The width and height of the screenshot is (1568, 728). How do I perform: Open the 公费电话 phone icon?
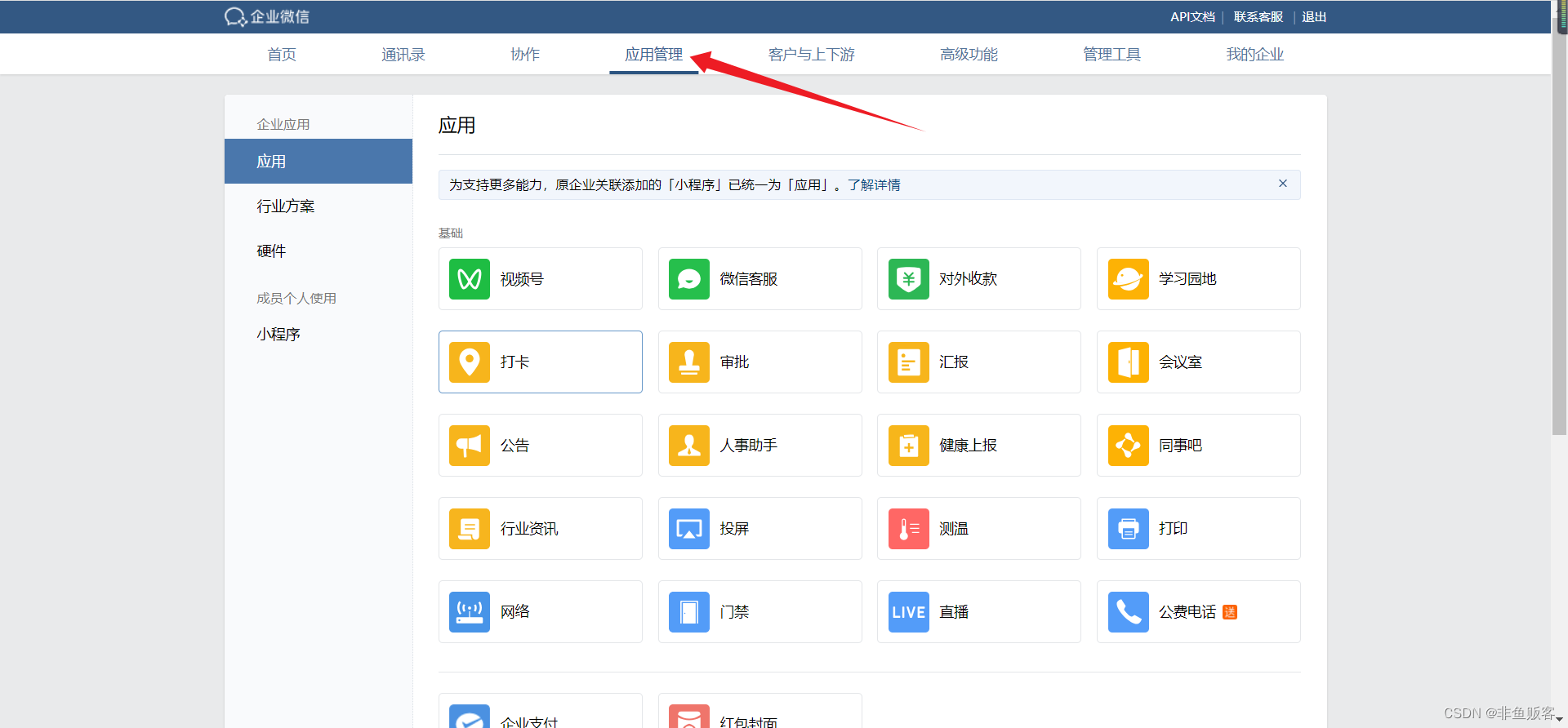click(x=1129, y=612)
